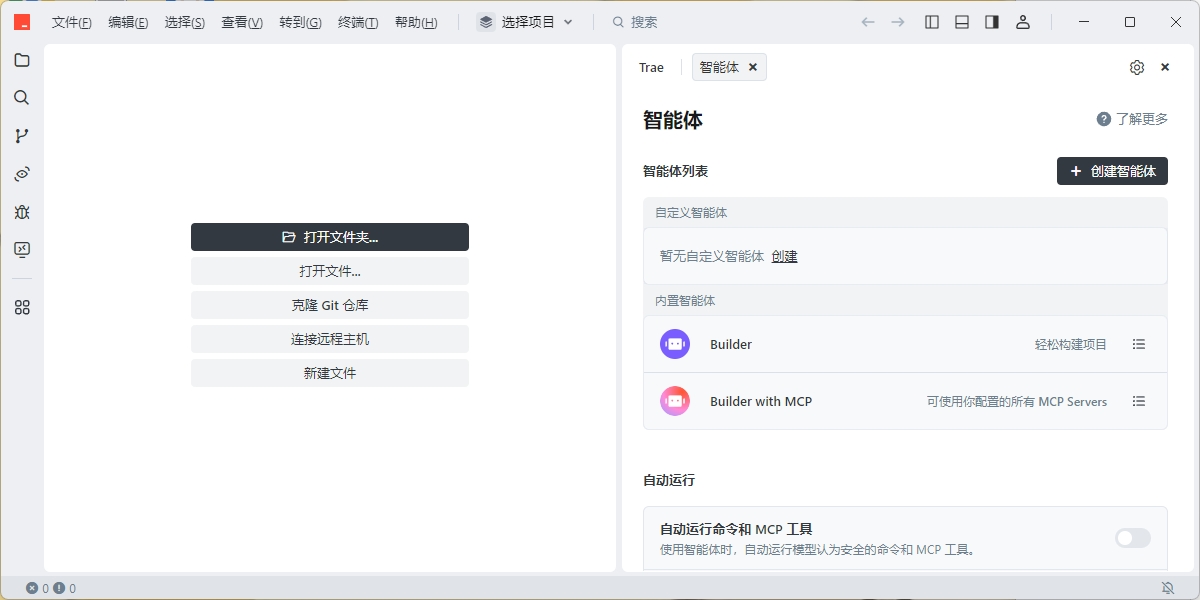This screenshot has height=600, width=1200.
Task: Expand the 选择项目 project dropdown
Action: tap(526, 22)
